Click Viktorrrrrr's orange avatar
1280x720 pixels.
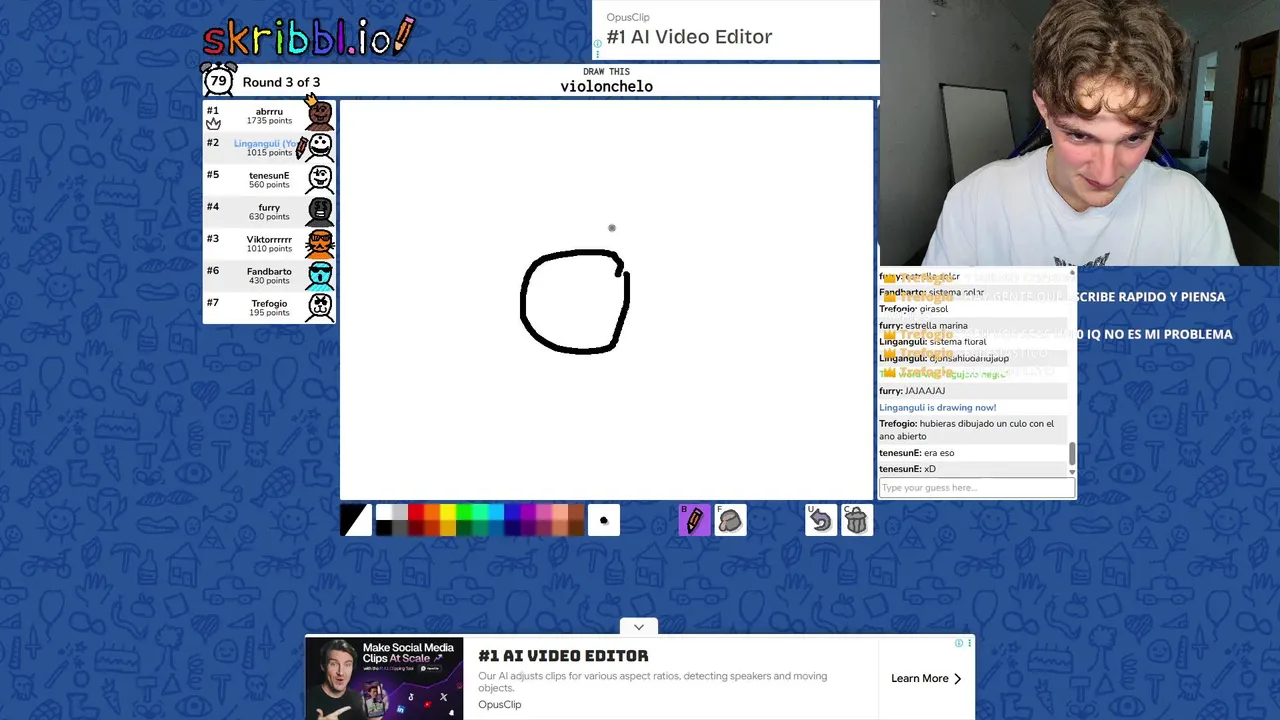(x=320, y=242)
